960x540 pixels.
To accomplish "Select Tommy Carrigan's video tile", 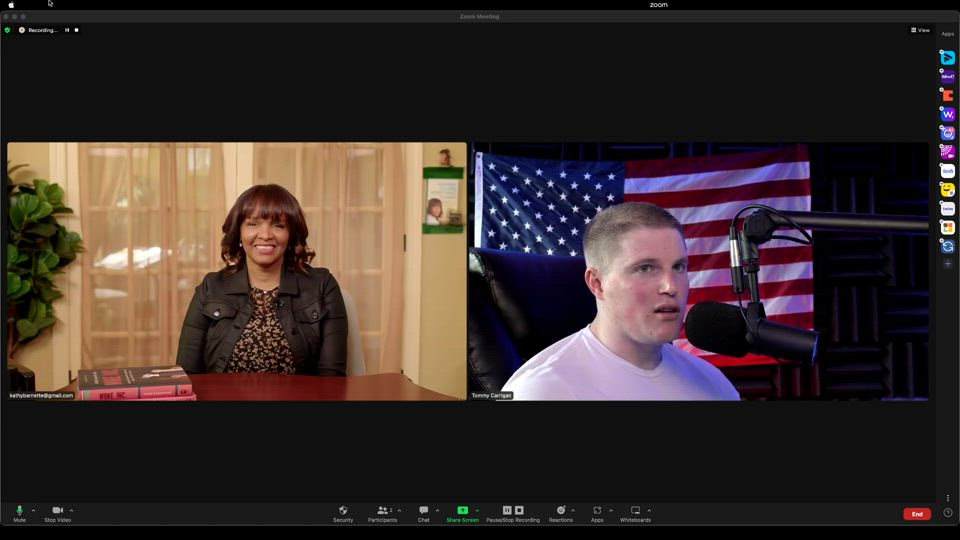I will [698, 271].
